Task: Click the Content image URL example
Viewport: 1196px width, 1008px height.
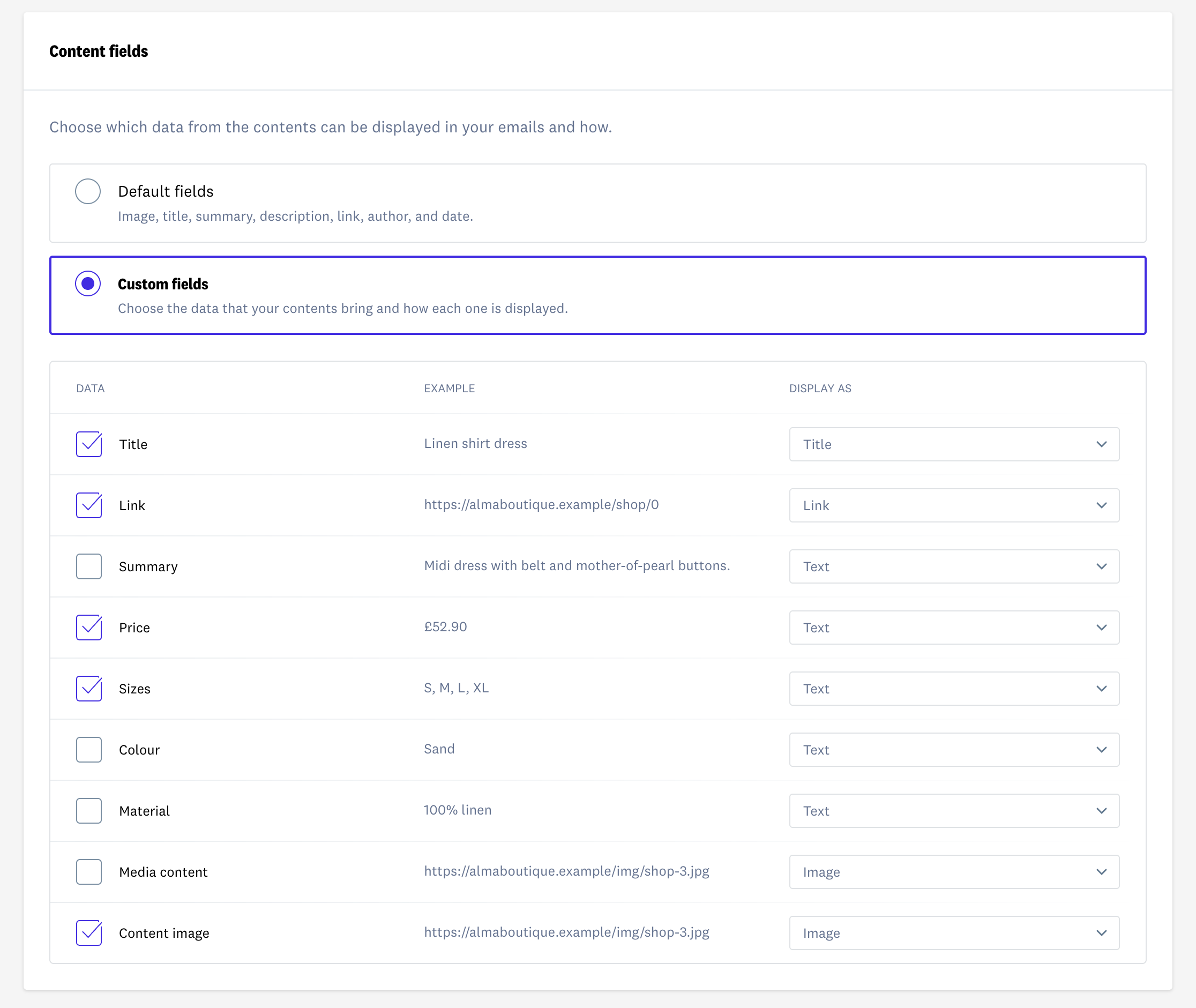Action: [x=566, y=933]
